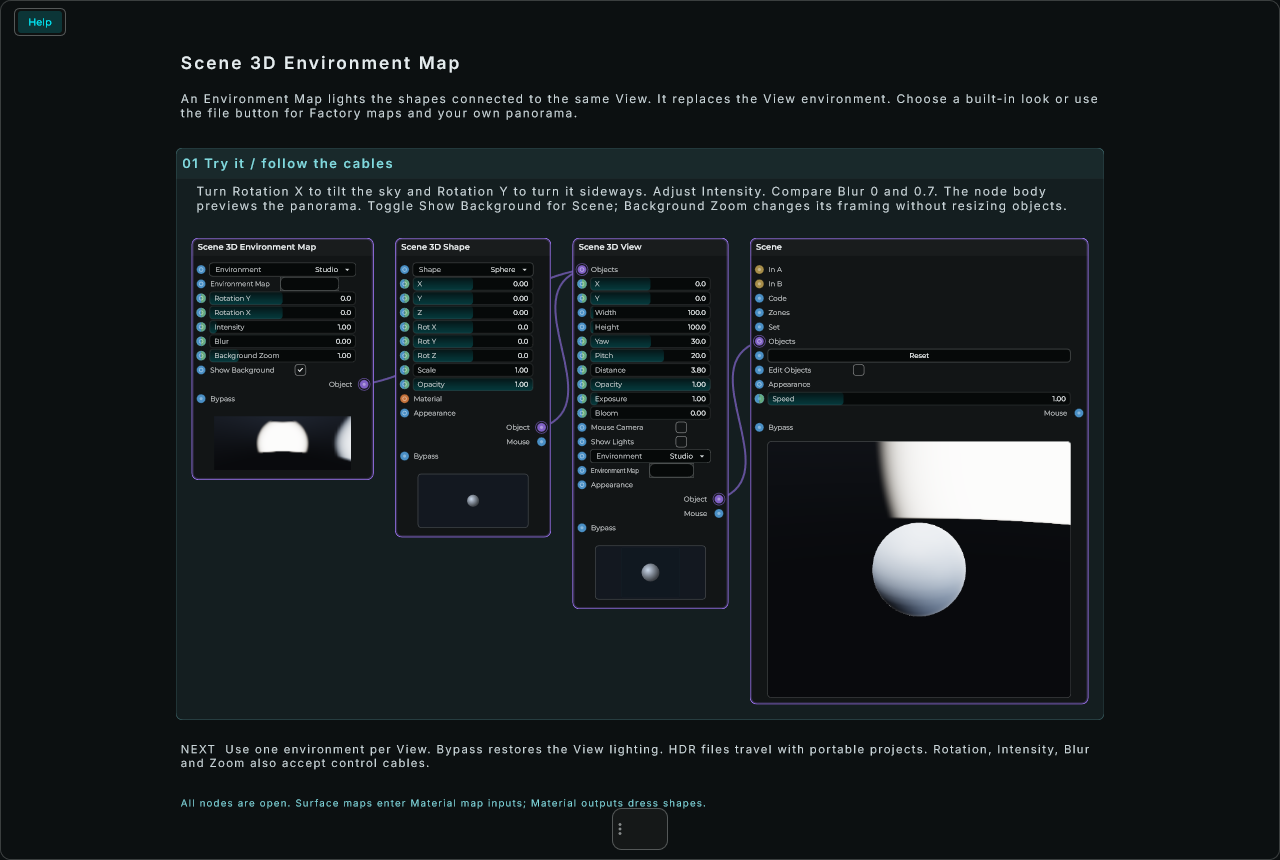Click the Scene node's Mouse output port

coord(1079,413)
